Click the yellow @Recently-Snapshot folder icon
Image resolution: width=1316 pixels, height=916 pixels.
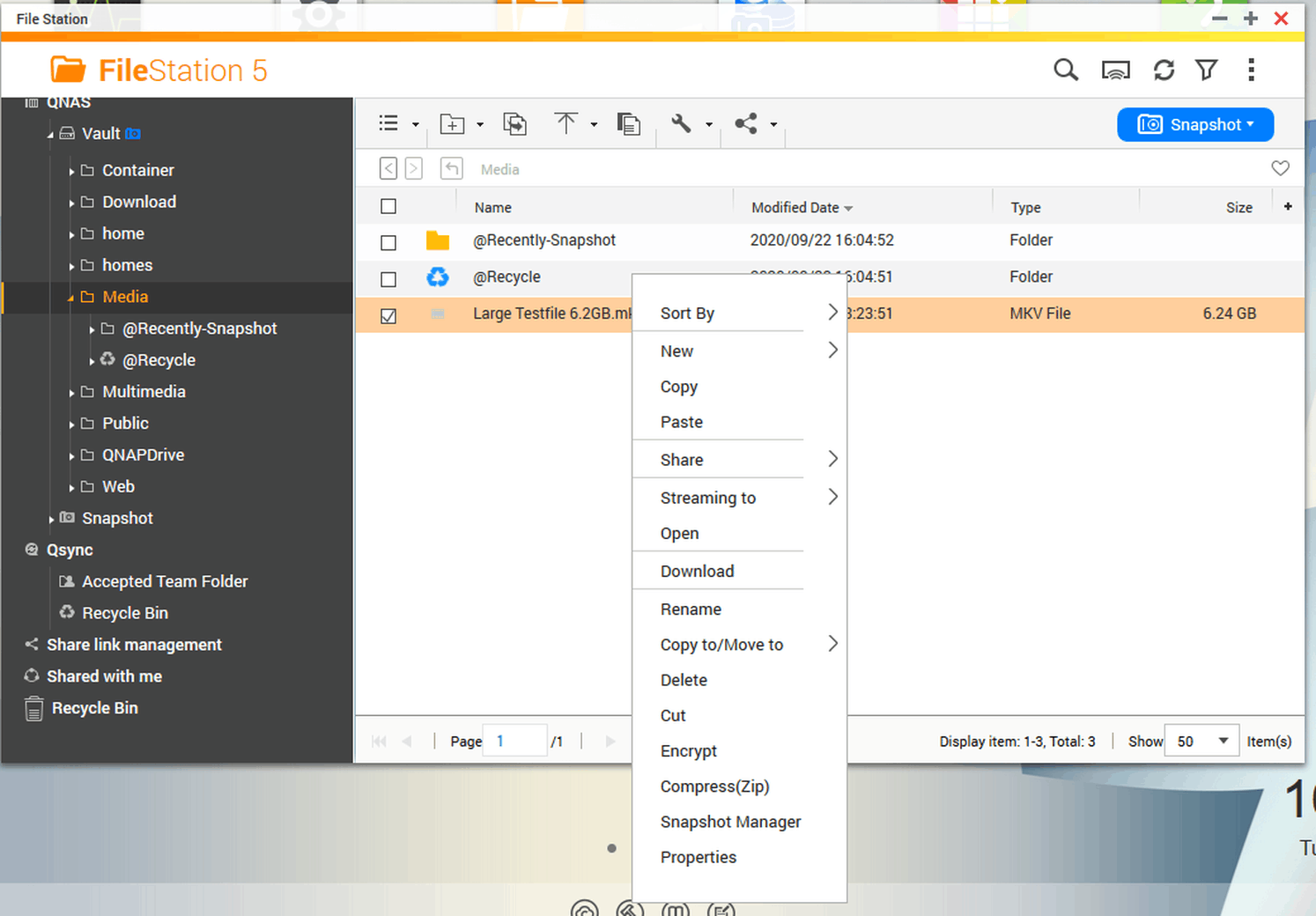[438, 240]
